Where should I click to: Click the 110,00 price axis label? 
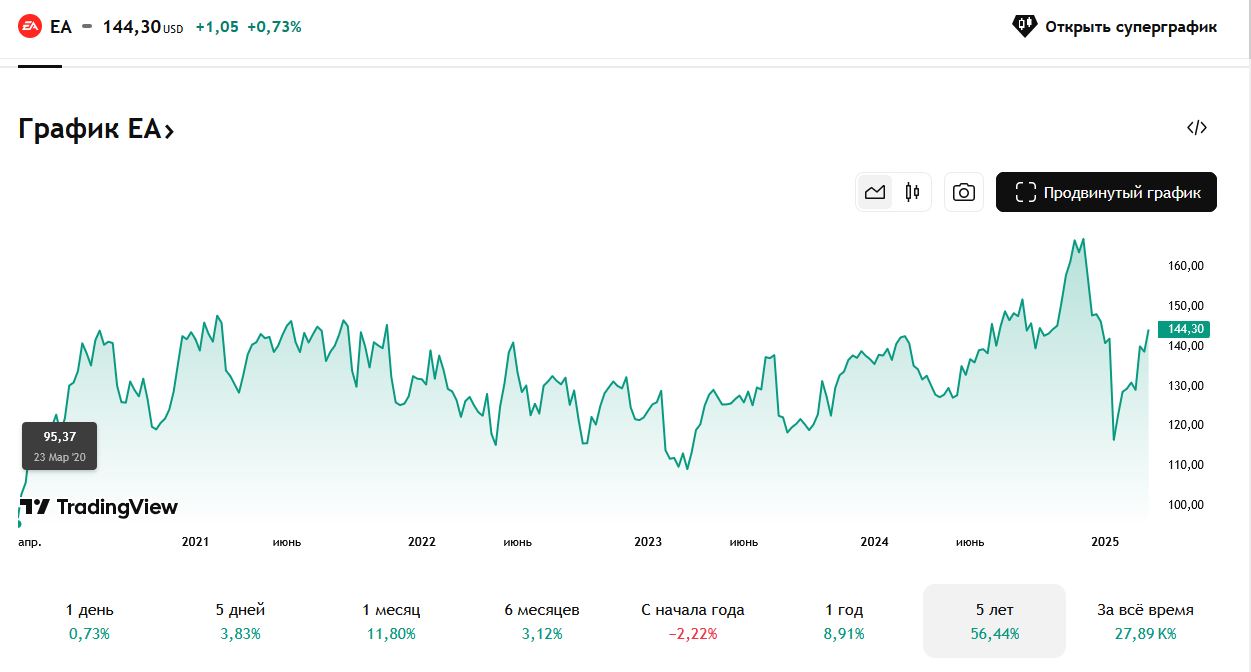click(x=1186, y=465)
